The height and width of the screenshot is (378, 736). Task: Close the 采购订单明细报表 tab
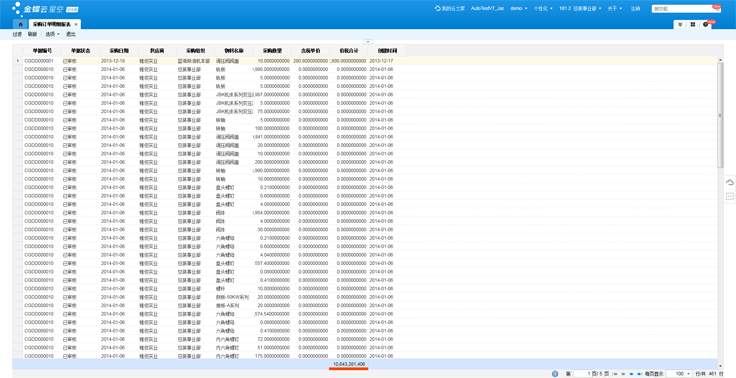click(76, 24)
